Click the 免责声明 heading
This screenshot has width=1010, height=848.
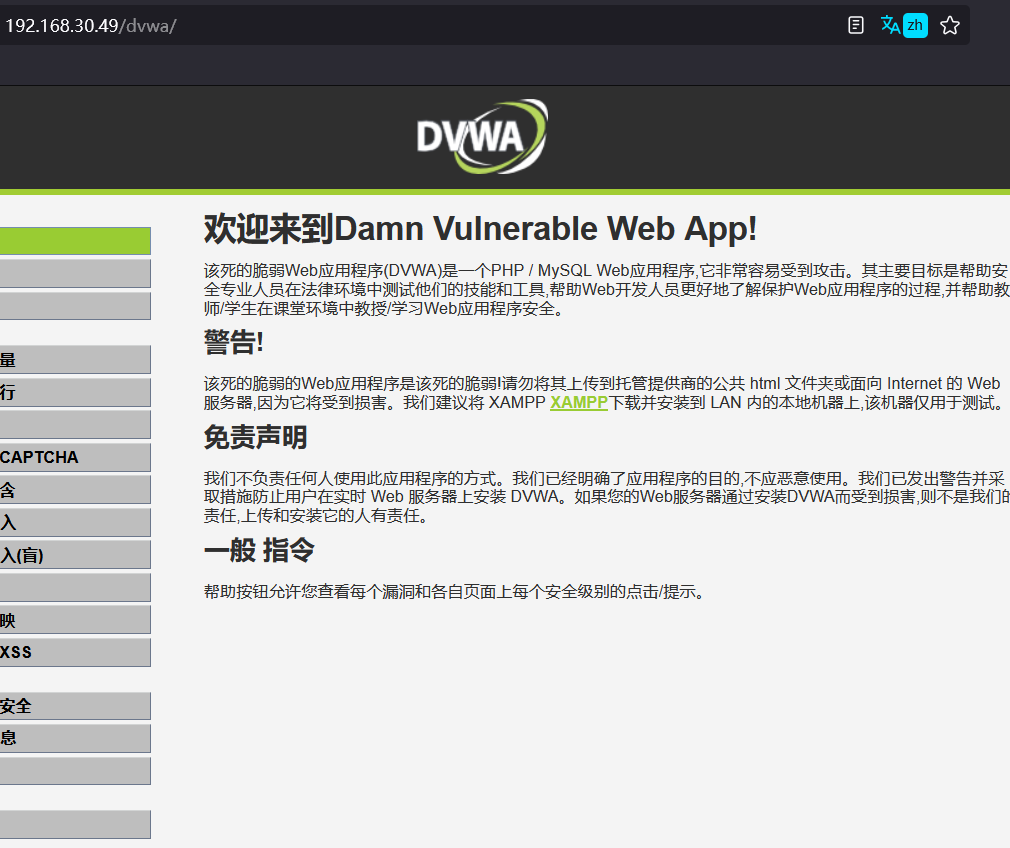[255, 437]
